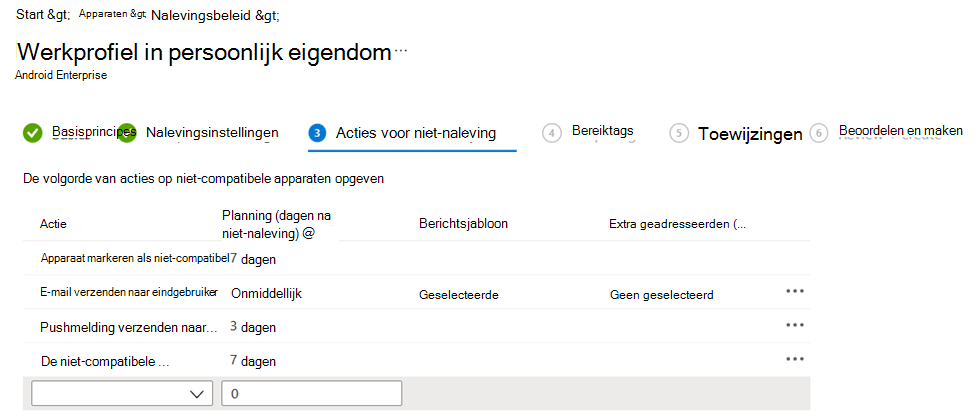Click 3 dagen schedule for Pushmelding
This screenshot has width=975, height=417.
[x=252, y=327]
